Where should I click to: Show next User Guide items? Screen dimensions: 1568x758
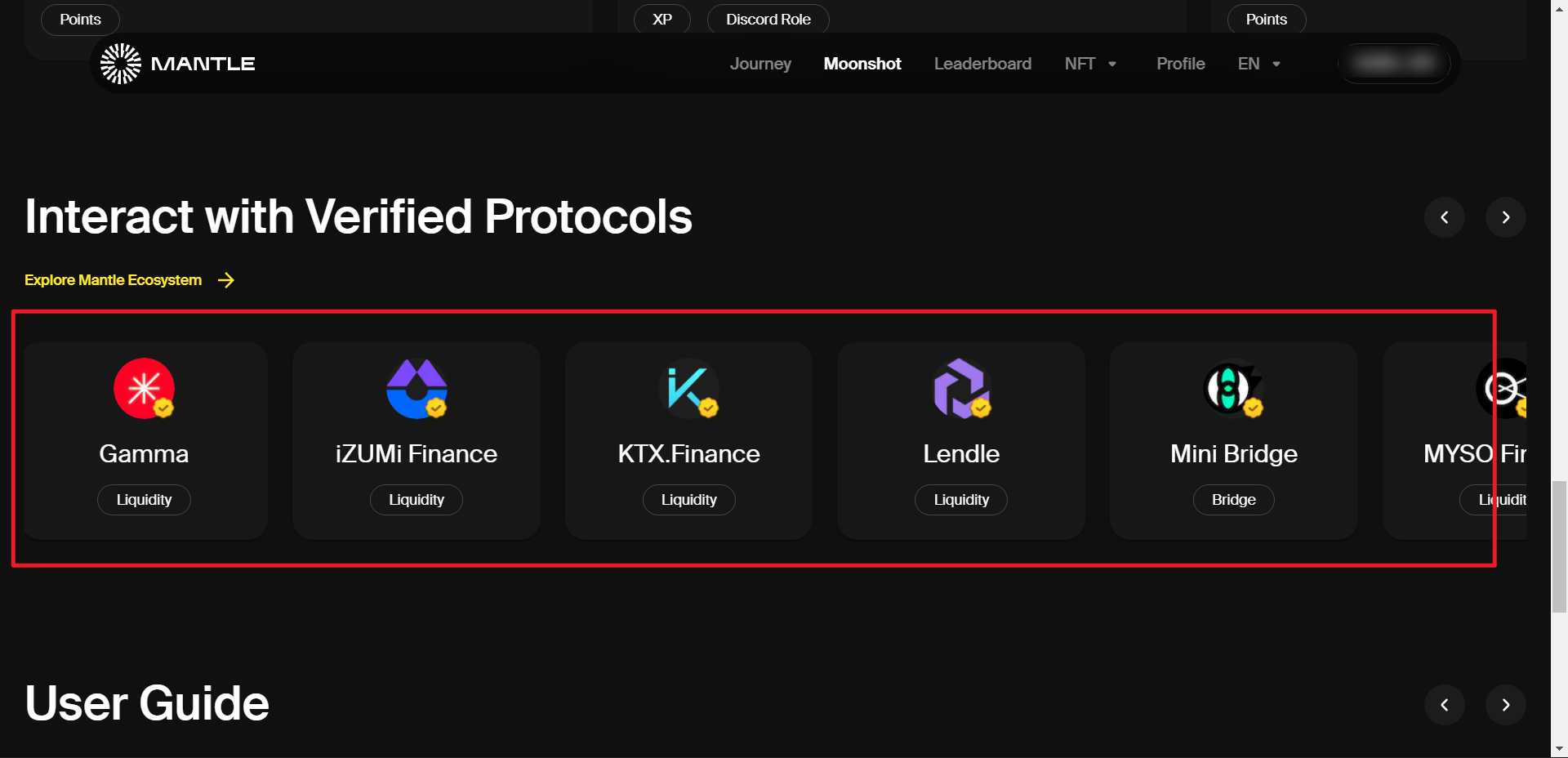point(1506,705)
